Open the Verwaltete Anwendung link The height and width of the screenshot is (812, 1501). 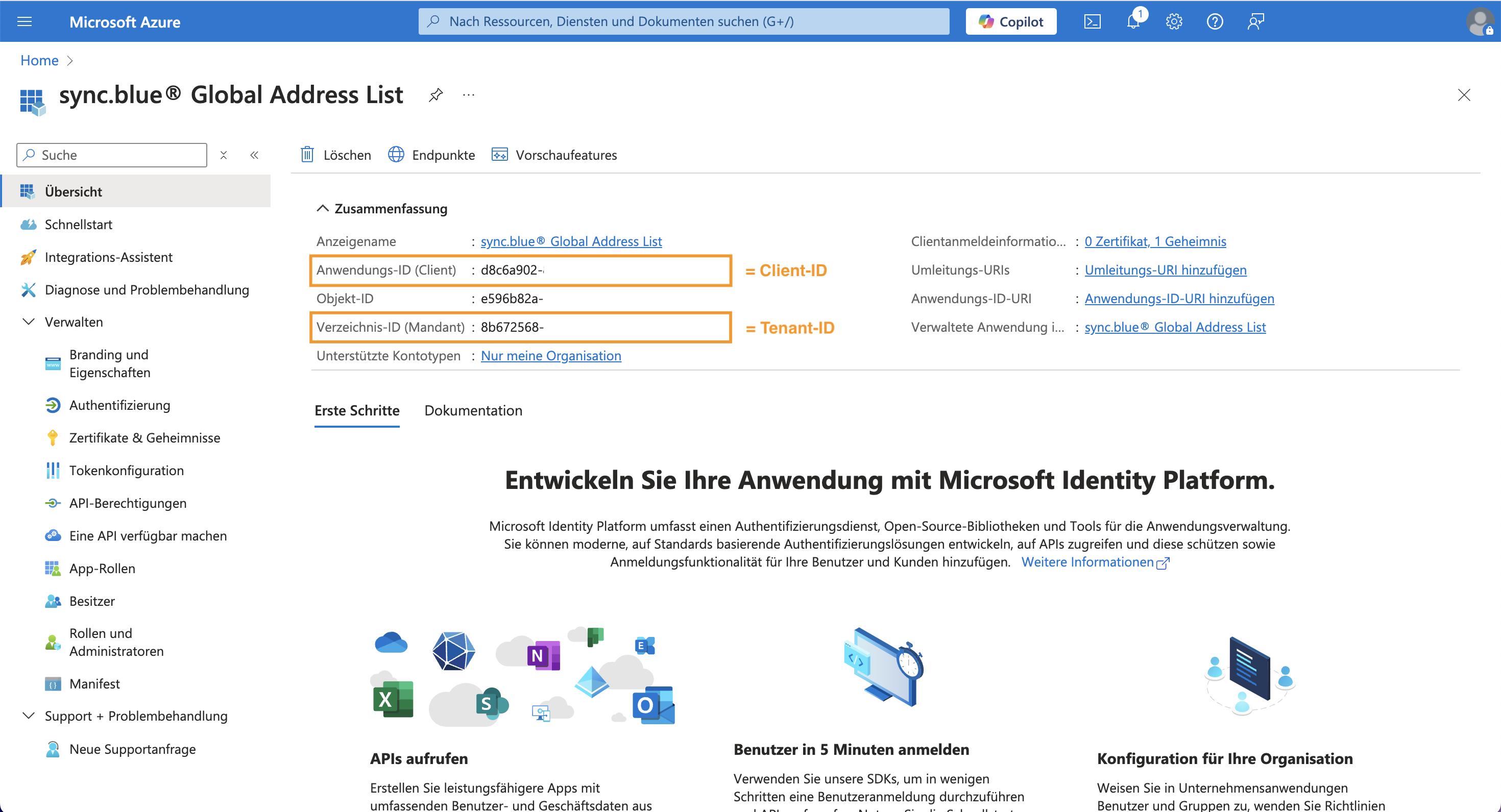(x=1175, y=327)
